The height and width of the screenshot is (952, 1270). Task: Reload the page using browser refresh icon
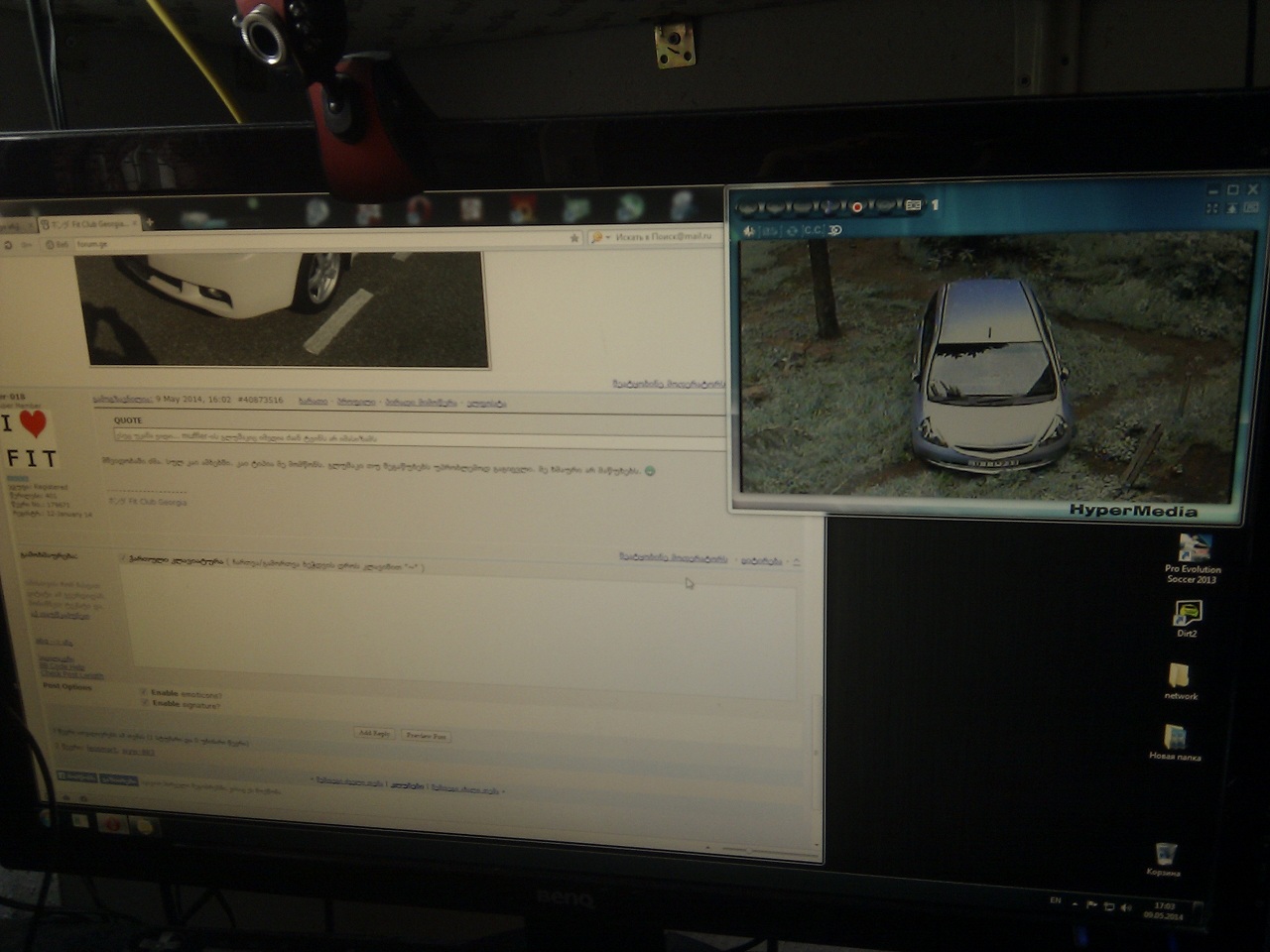coord(9,244)
